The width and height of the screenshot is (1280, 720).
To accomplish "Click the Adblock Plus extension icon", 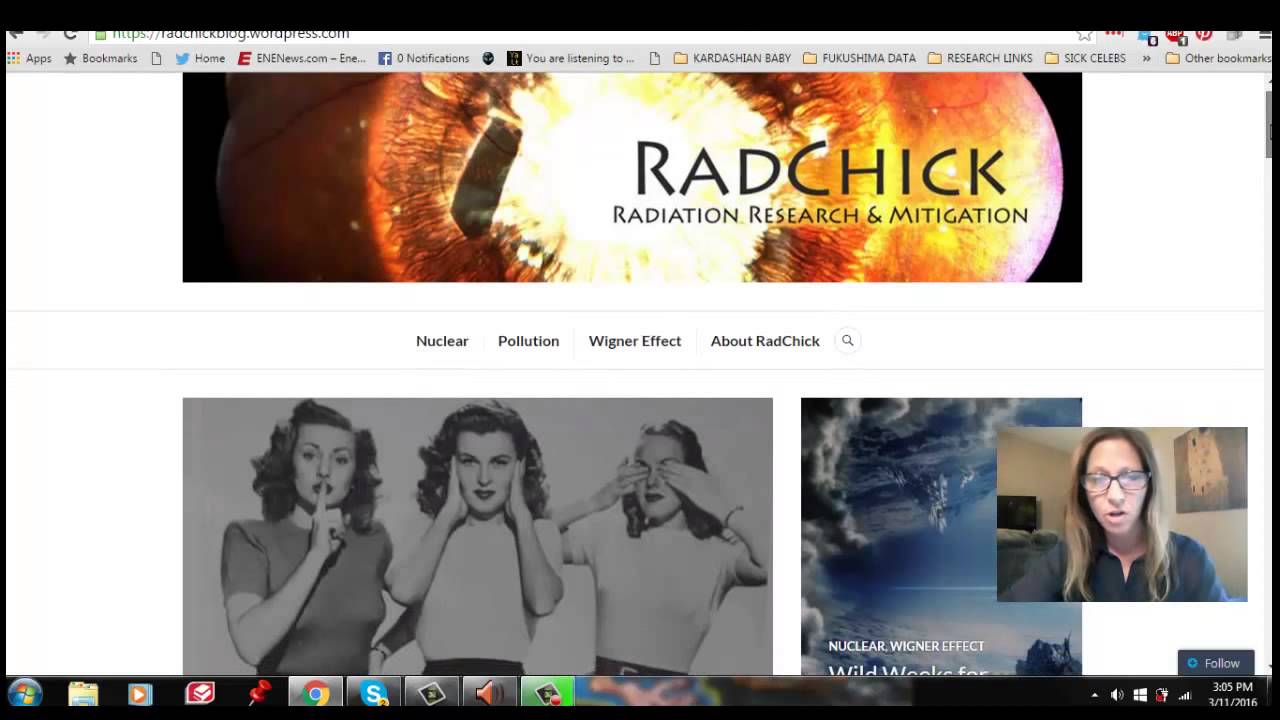I will [1176, 35].
